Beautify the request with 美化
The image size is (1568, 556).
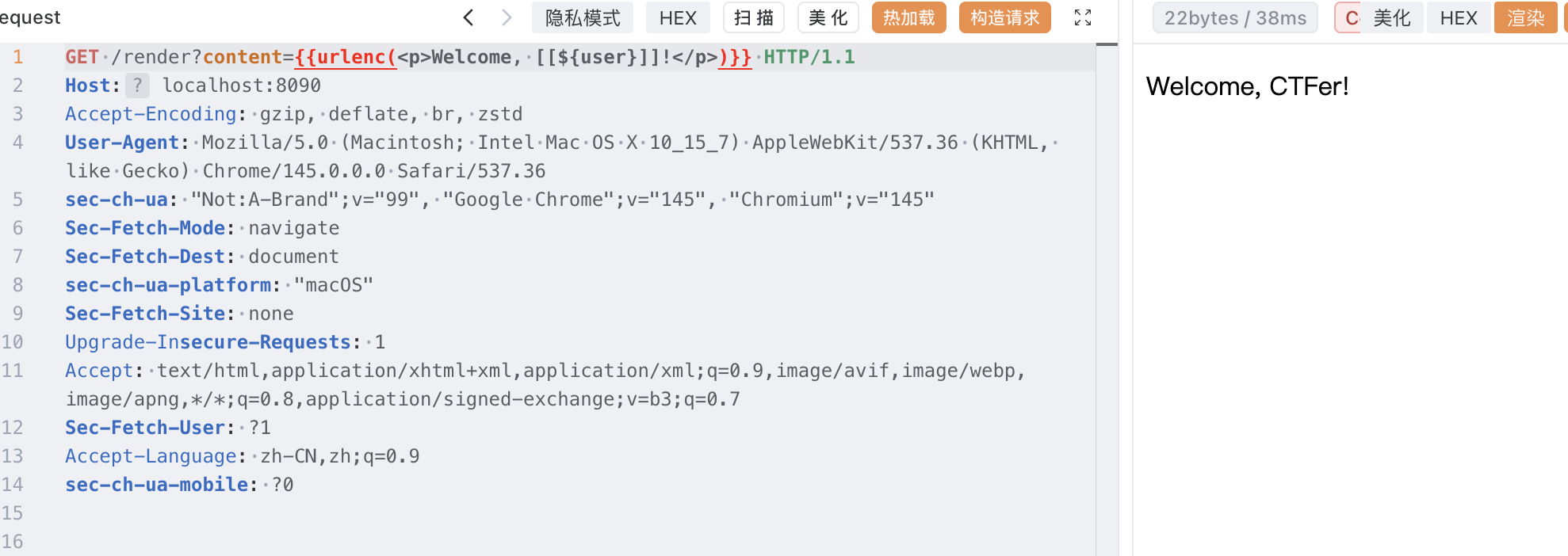pyautogui.click(x=828, y=17)
